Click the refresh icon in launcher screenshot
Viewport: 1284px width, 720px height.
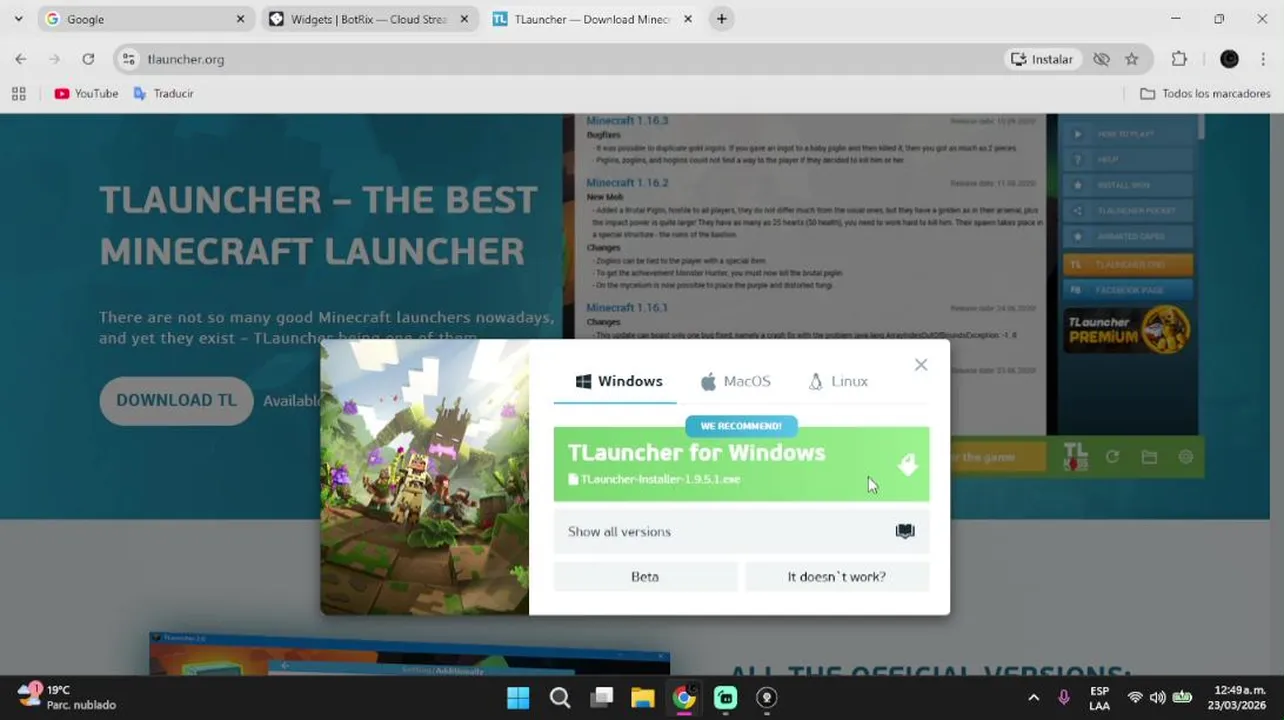tap(1112, 457)
